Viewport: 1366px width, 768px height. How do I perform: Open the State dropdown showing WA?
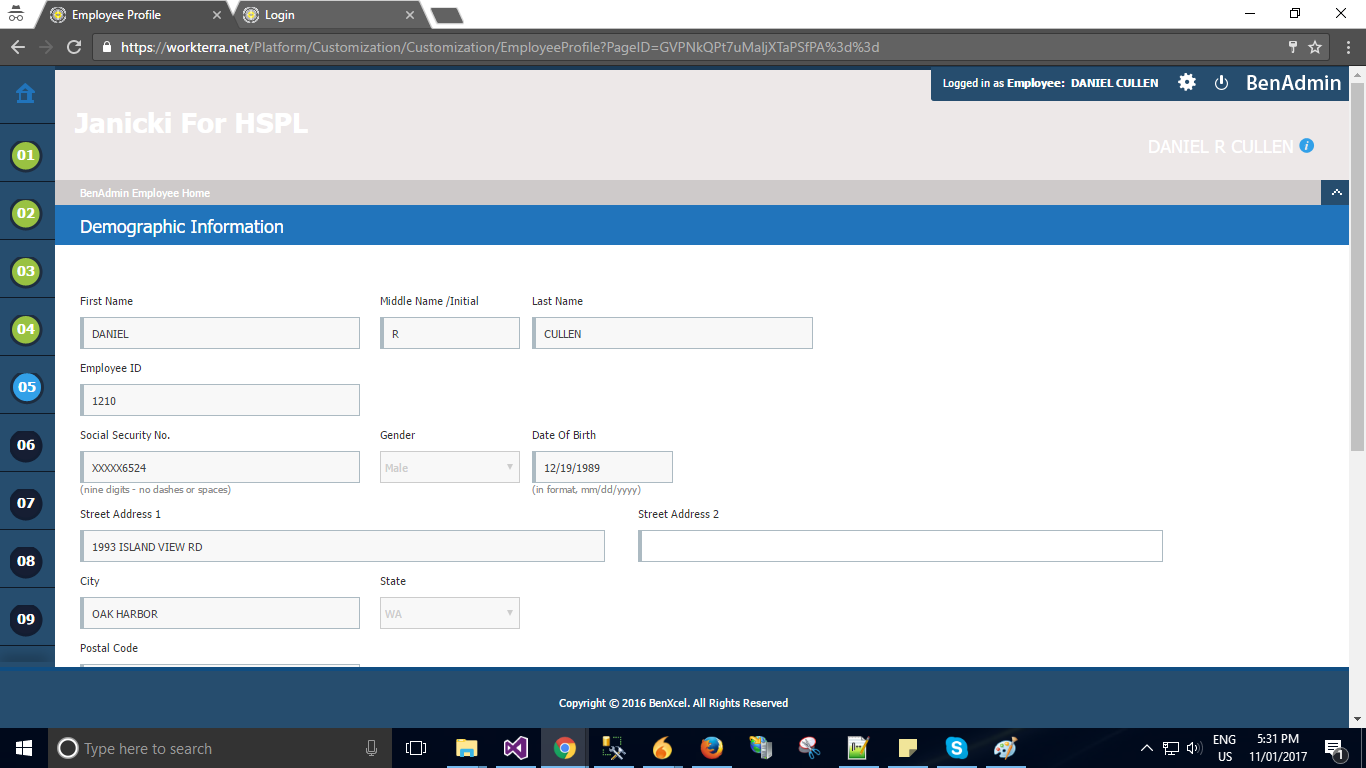449,613
